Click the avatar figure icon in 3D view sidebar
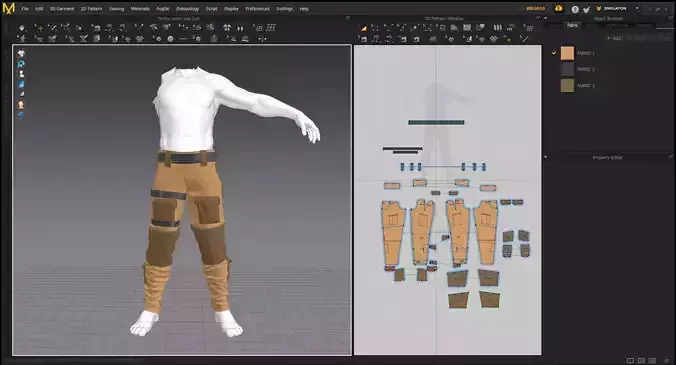The height and width of the screenshot is (365, 676). point(21,74)
